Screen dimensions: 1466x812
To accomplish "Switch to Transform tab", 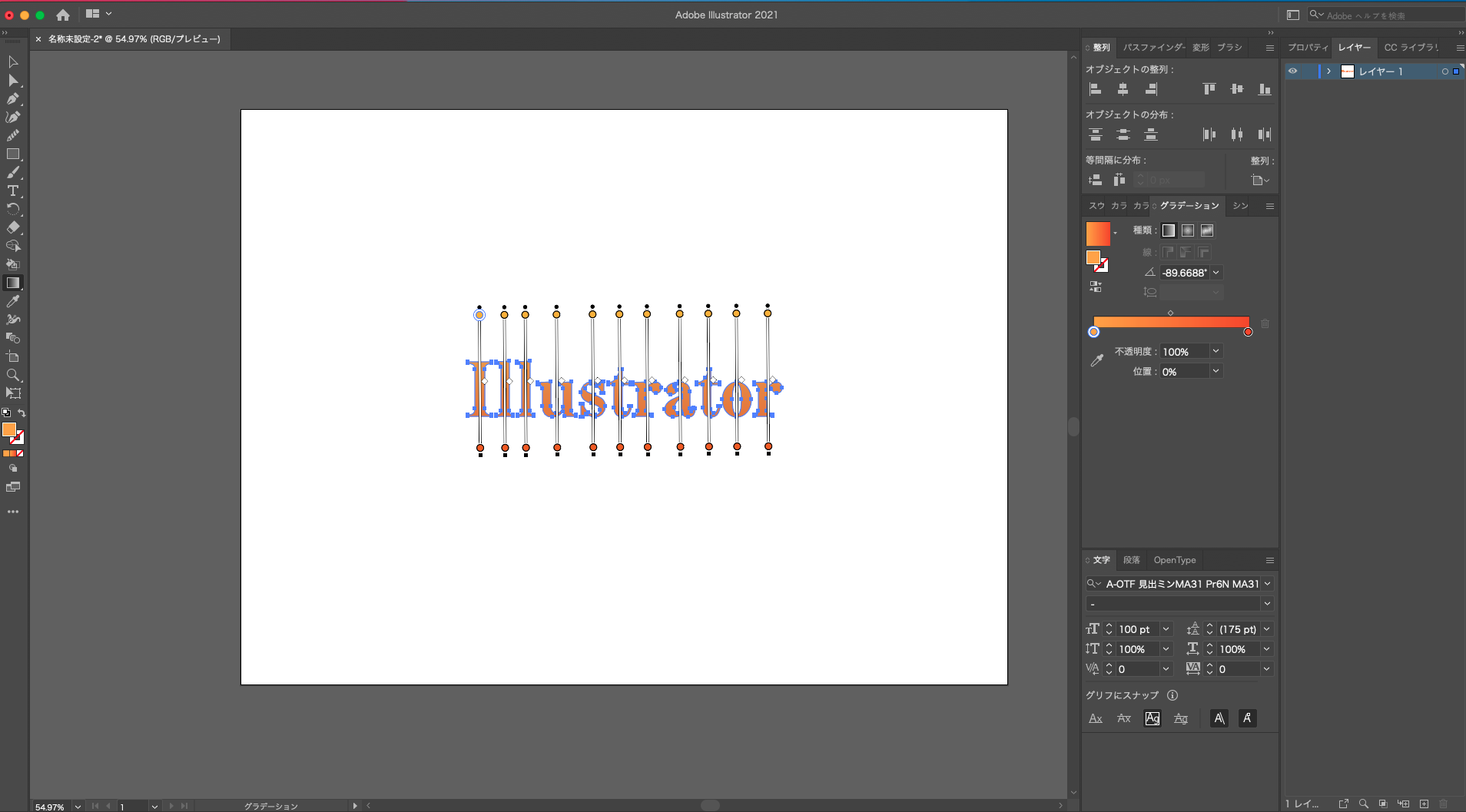I will [x=1201, y=48].
